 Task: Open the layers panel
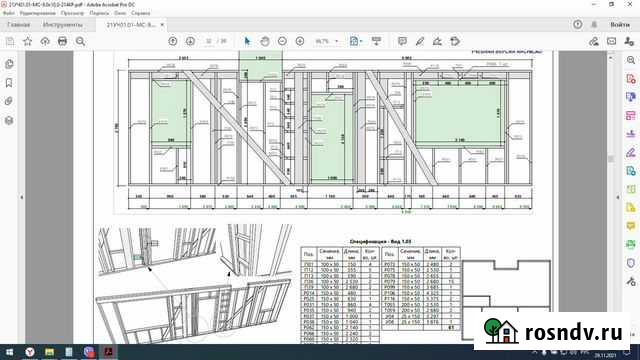(x=9, y=120)
